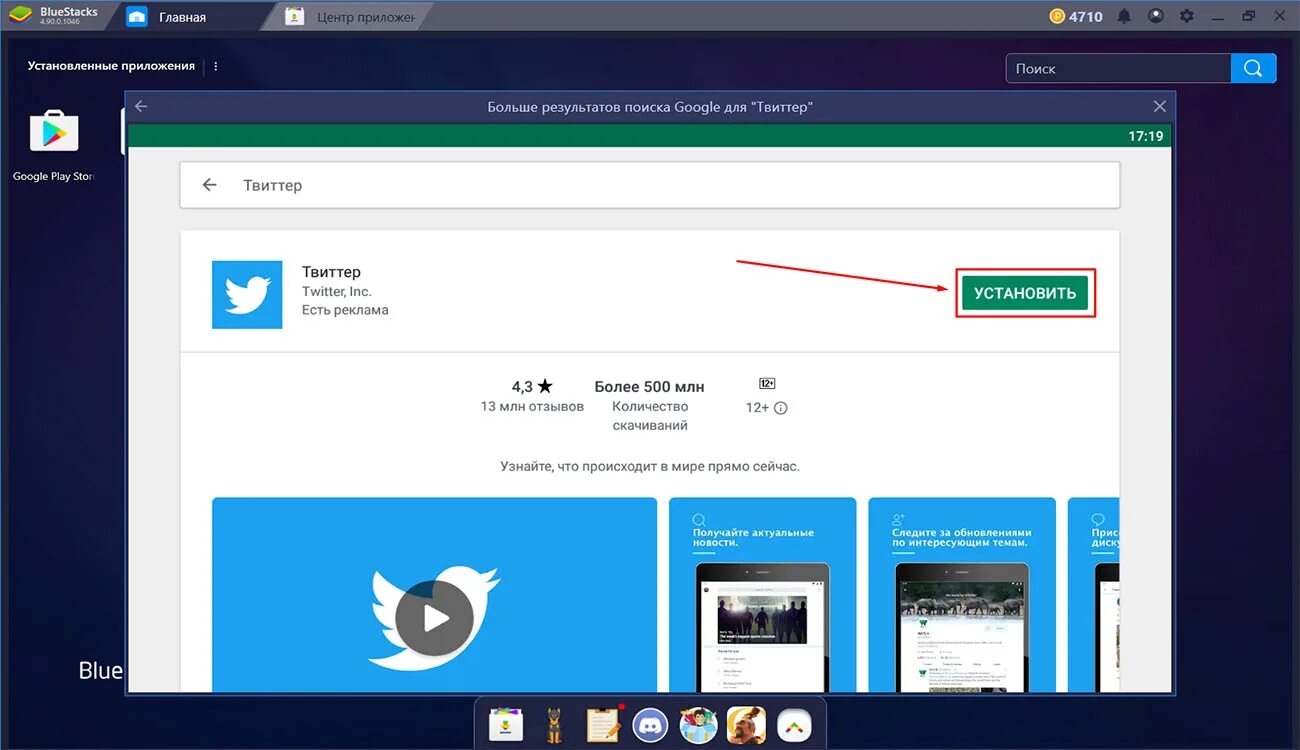Open the Twitter app icon
Screen dimensions: 1300x750
click(x=247, y=294)
